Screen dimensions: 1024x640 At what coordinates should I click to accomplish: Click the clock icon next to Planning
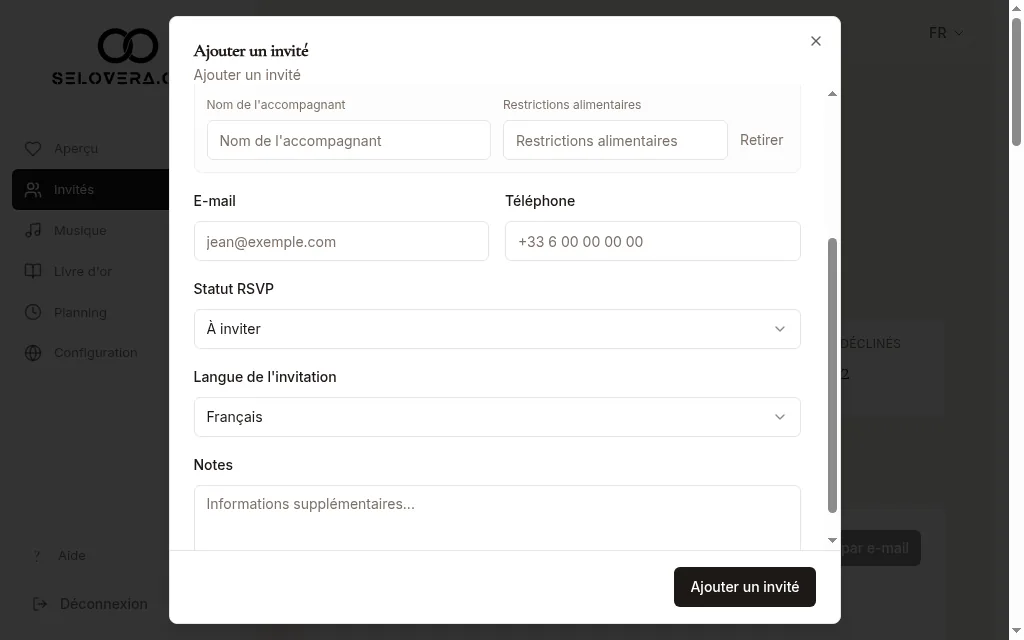tap(33, 312)
